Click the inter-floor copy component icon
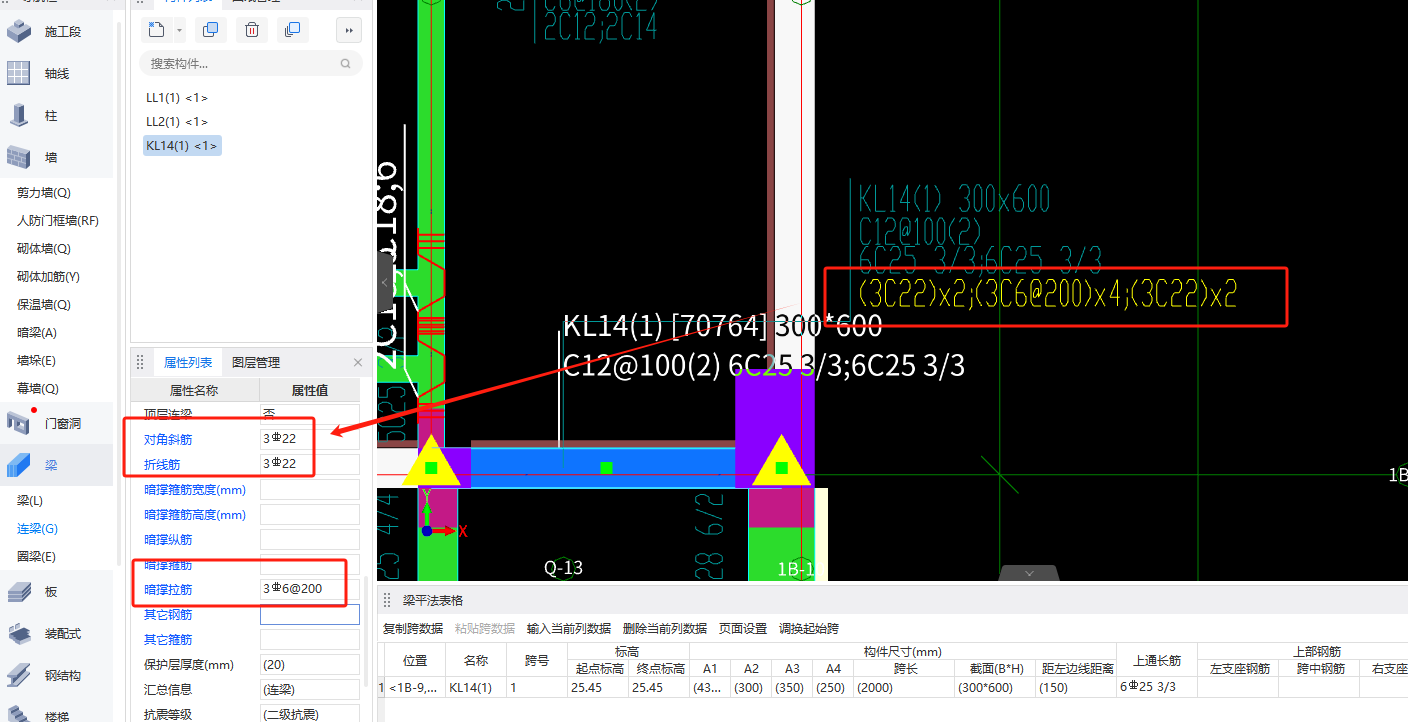This screenshot has width=1408, height=722. (292, 30)
